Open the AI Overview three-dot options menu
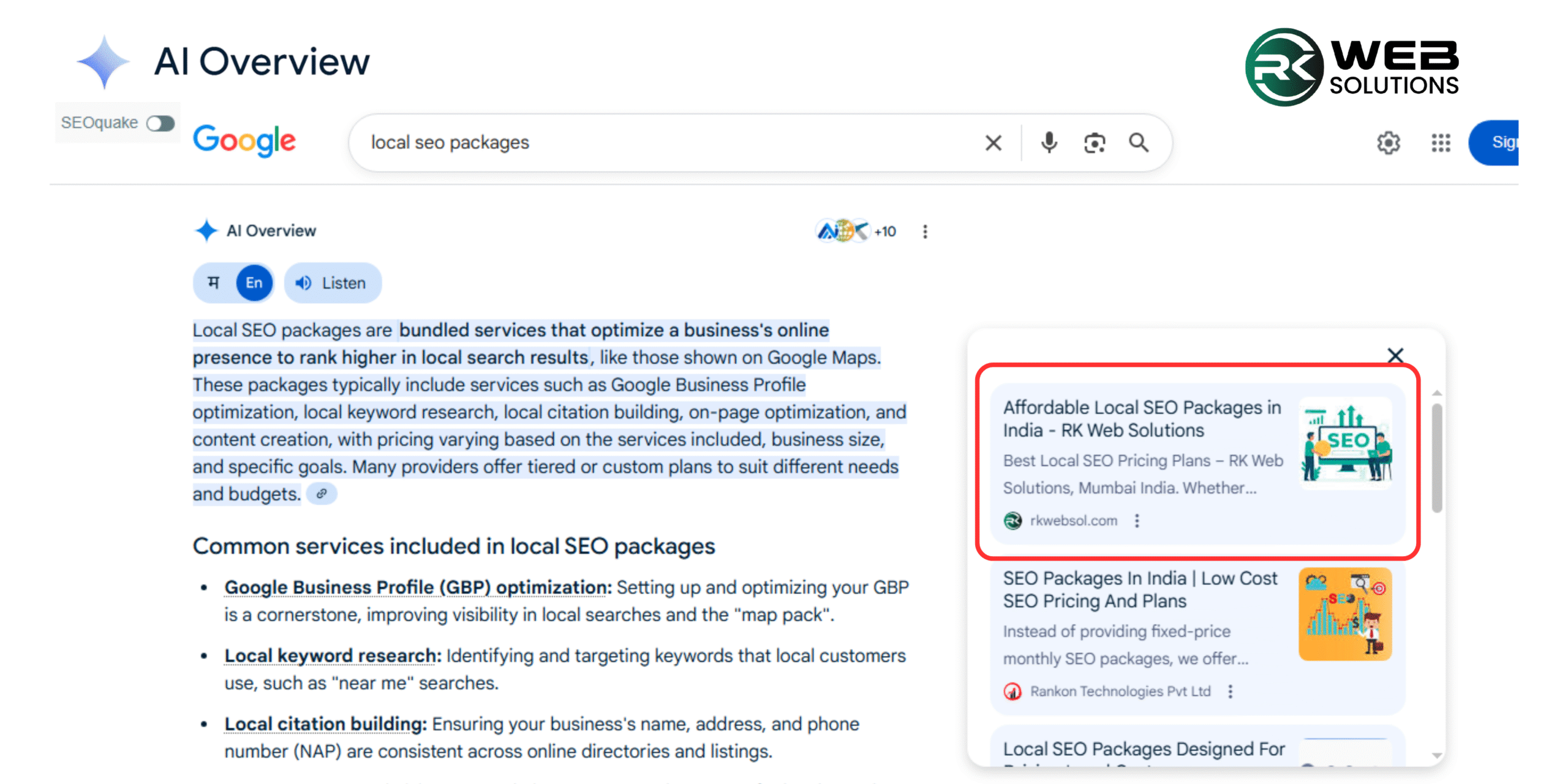The width and height of the screenshot is (1568, 784). point(924,232)
